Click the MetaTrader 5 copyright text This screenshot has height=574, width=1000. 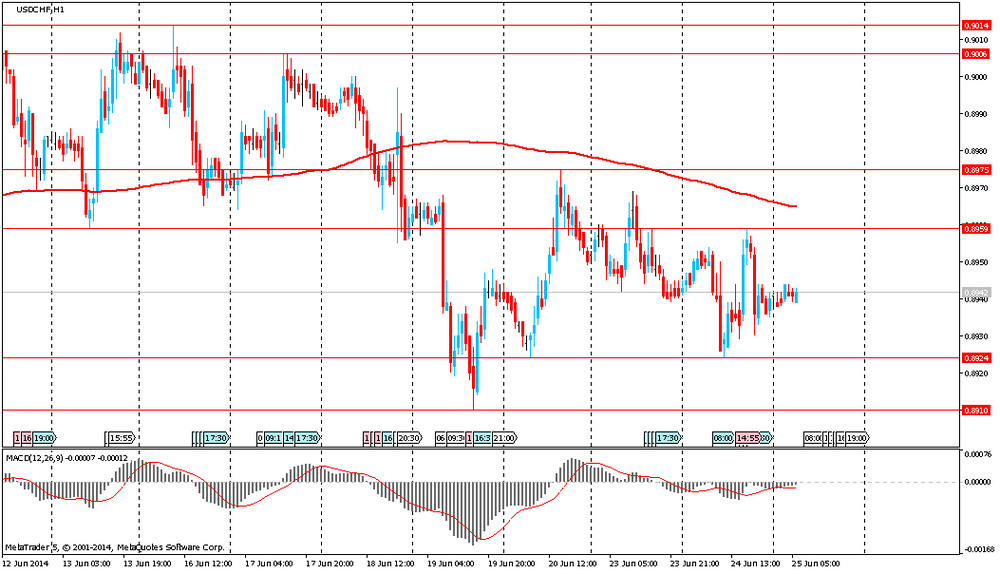pyautogui.click(x=115, y=547)
